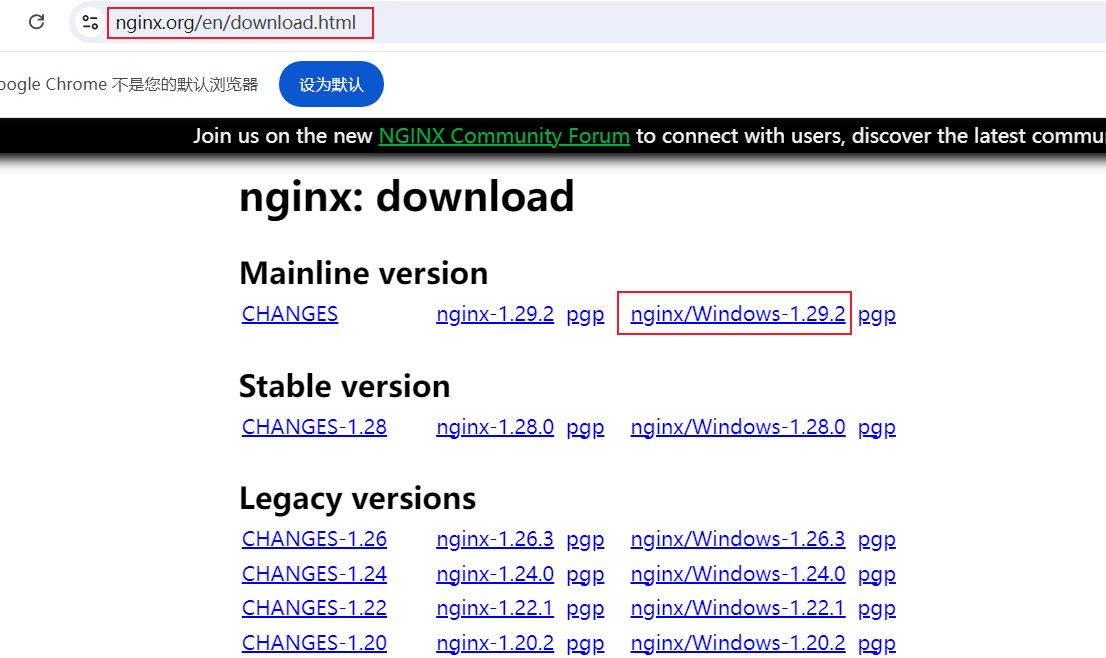
Task: Download nginx-1.28.0 stable source
Action: 495,427
